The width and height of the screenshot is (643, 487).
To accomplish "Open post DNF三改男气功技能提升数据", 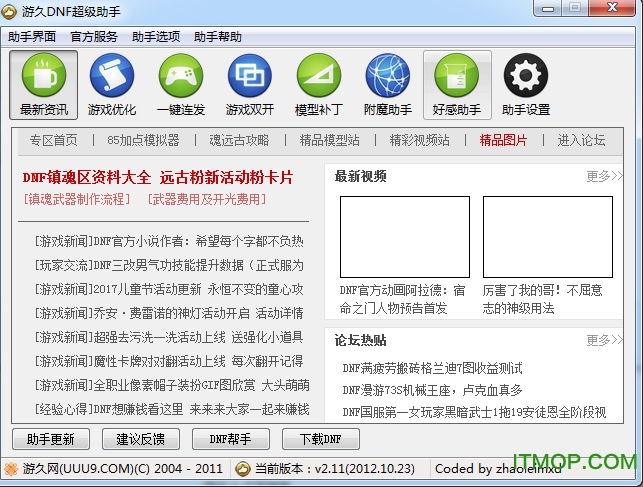I will (169, 266).
